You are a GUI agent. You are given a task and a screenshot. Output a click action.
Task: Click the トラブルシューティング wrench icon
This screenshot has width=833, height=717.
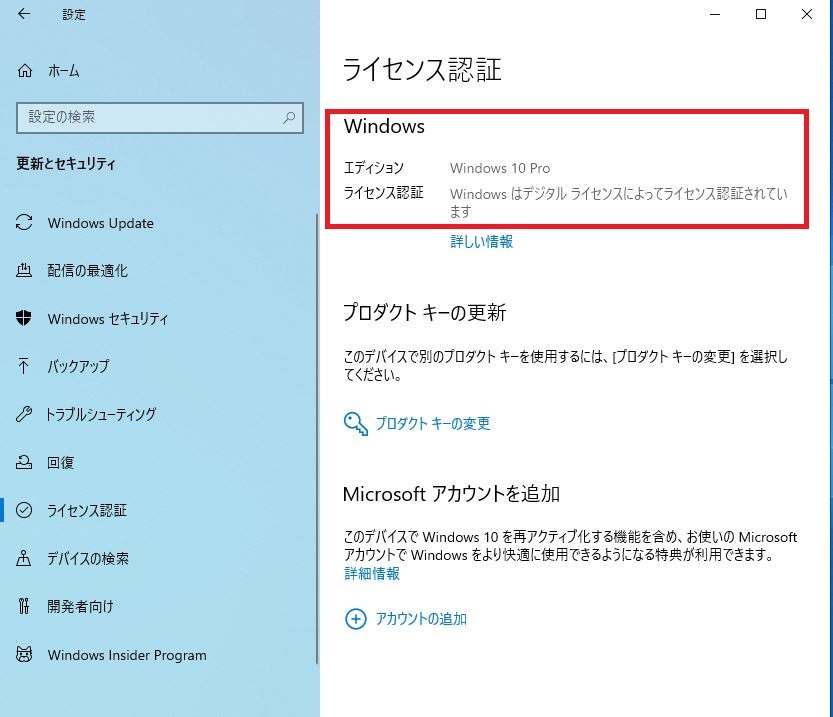[24, 414]
